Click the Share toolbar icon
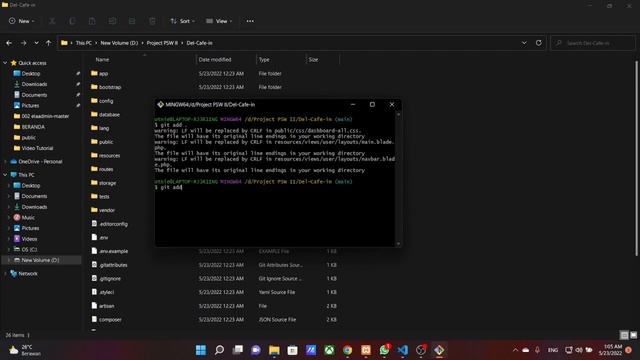This screenshot has height=360, width=640. (x=132, y=21)
